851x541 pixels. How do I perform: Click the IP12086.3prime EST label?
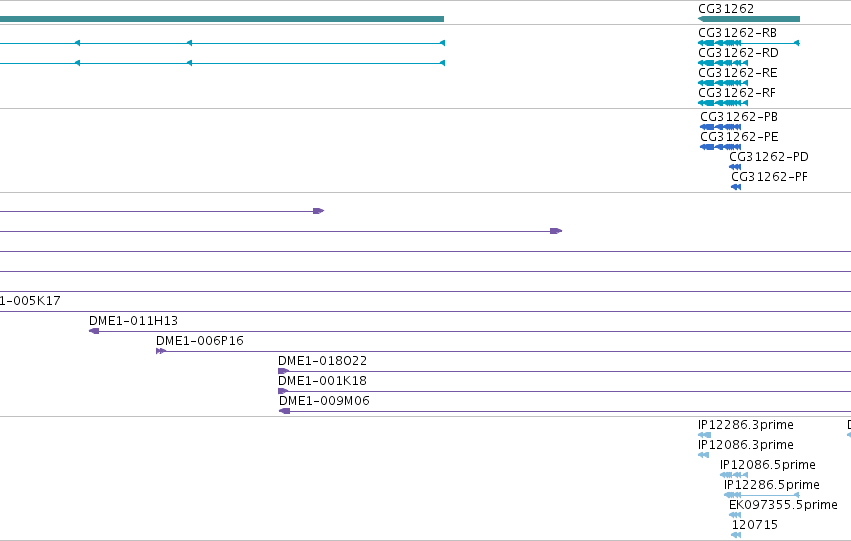coord(746,445)
